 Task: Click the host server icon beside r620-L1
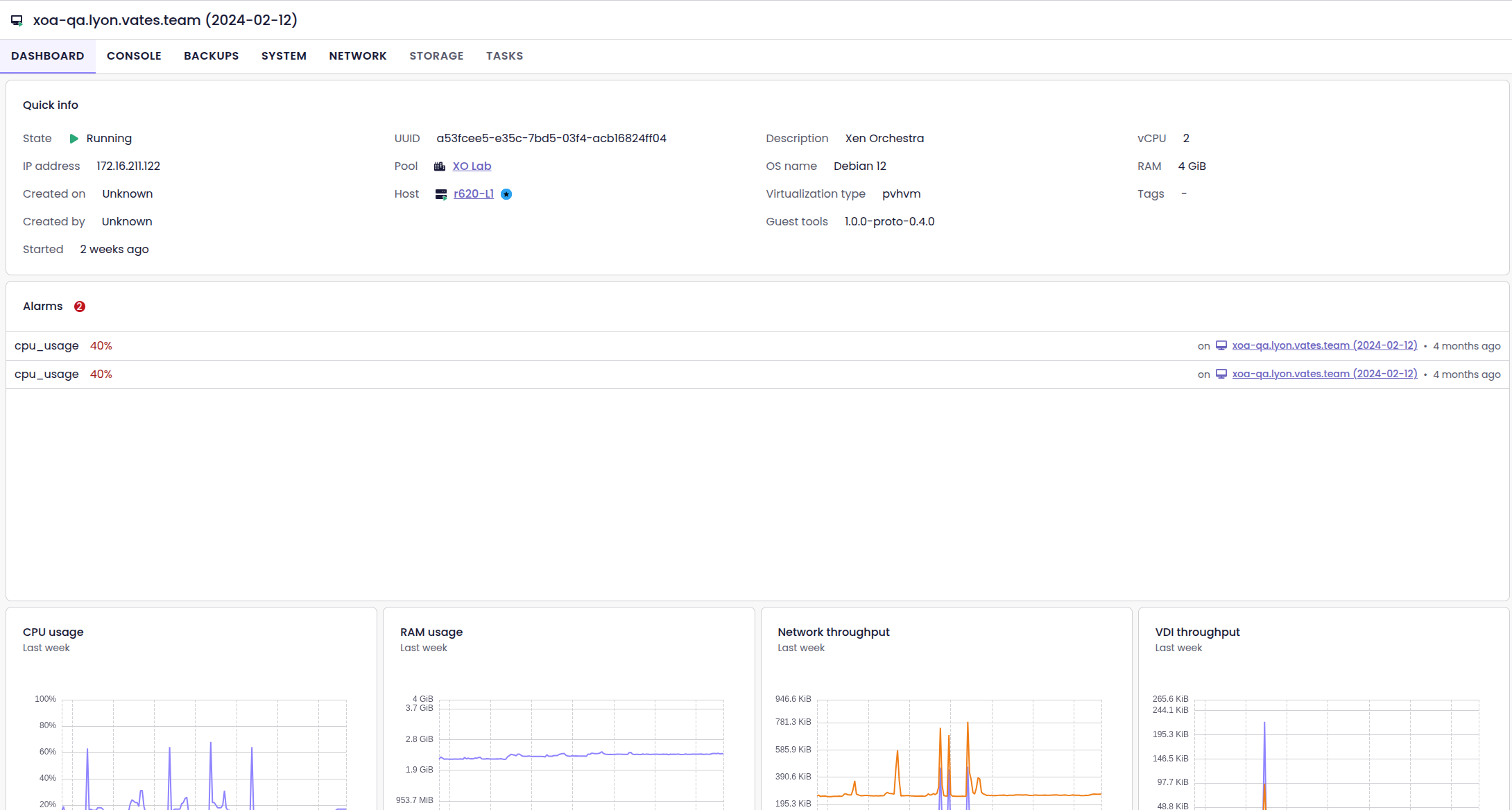(441, 194)
